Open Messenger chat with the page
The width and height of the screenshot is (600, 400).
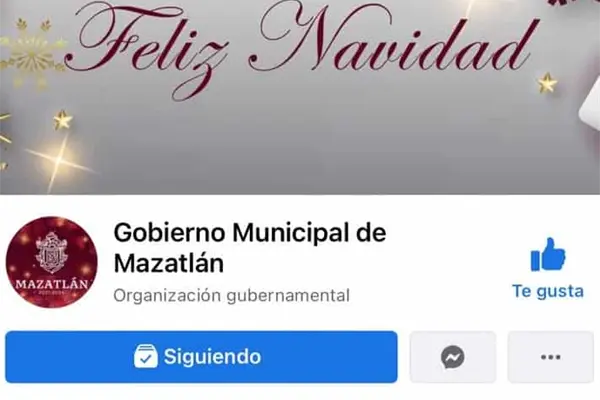453,357
